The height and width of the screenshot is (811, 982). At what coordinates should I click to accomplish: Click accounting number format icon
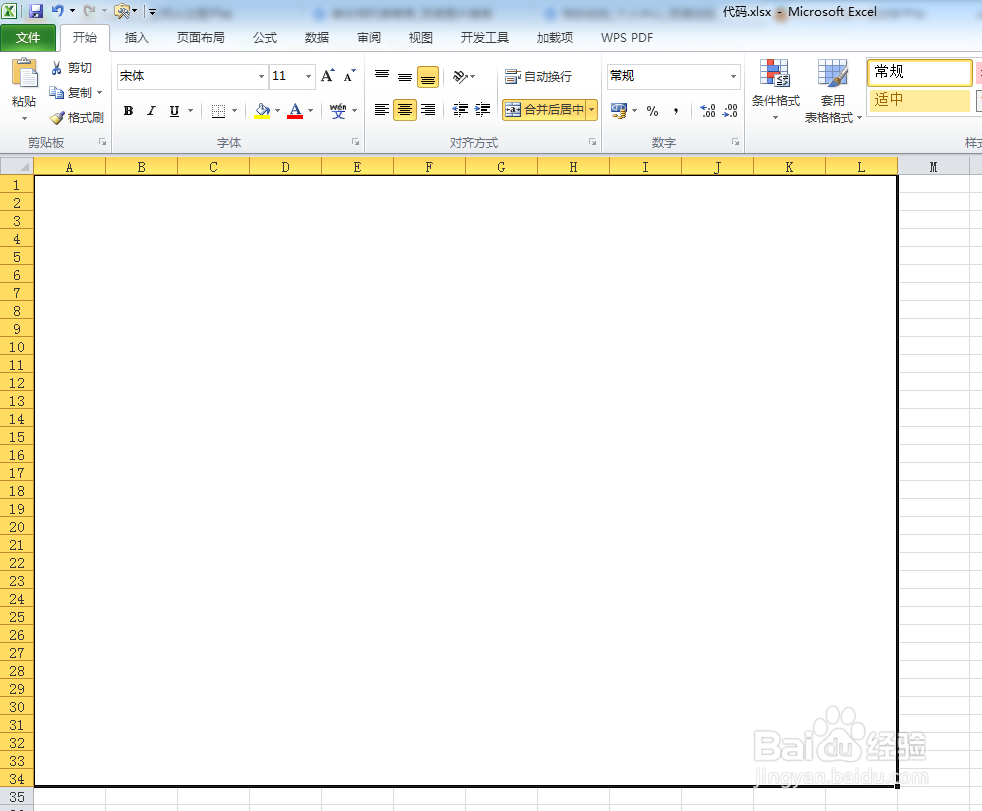pyautogui.click(x=619, y=111)
